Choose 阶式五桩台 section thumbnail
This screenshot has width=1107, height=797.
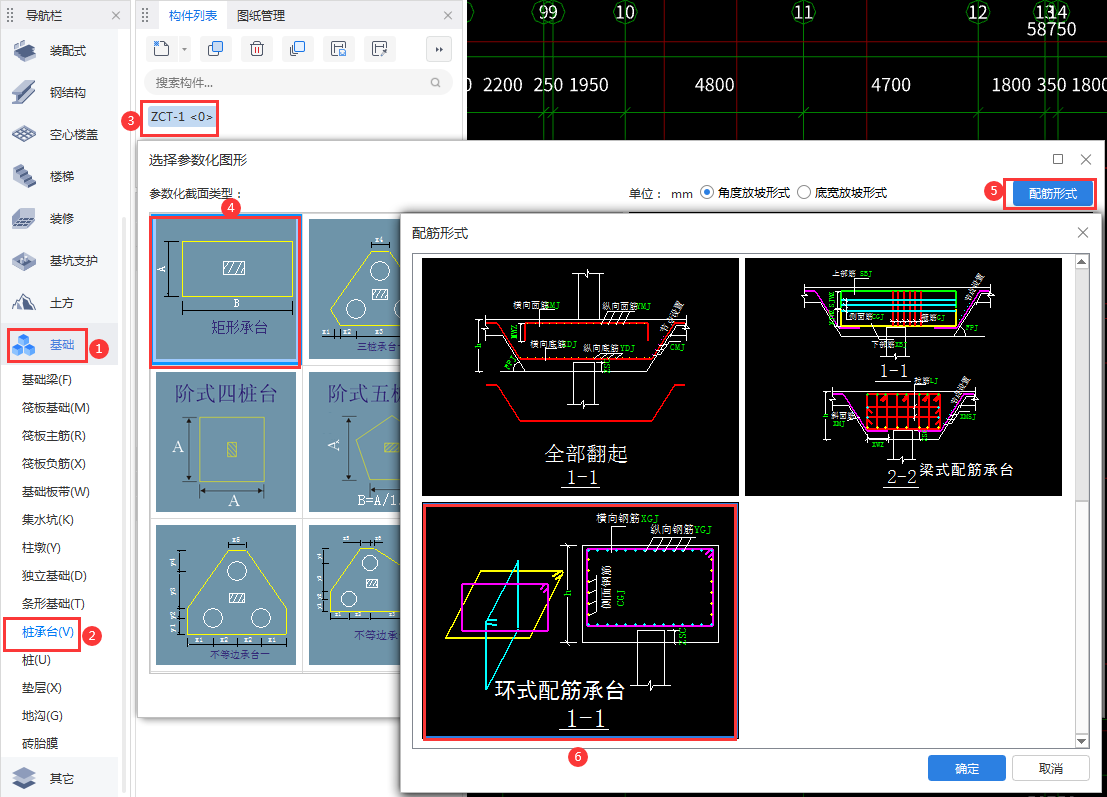(354, 442)
